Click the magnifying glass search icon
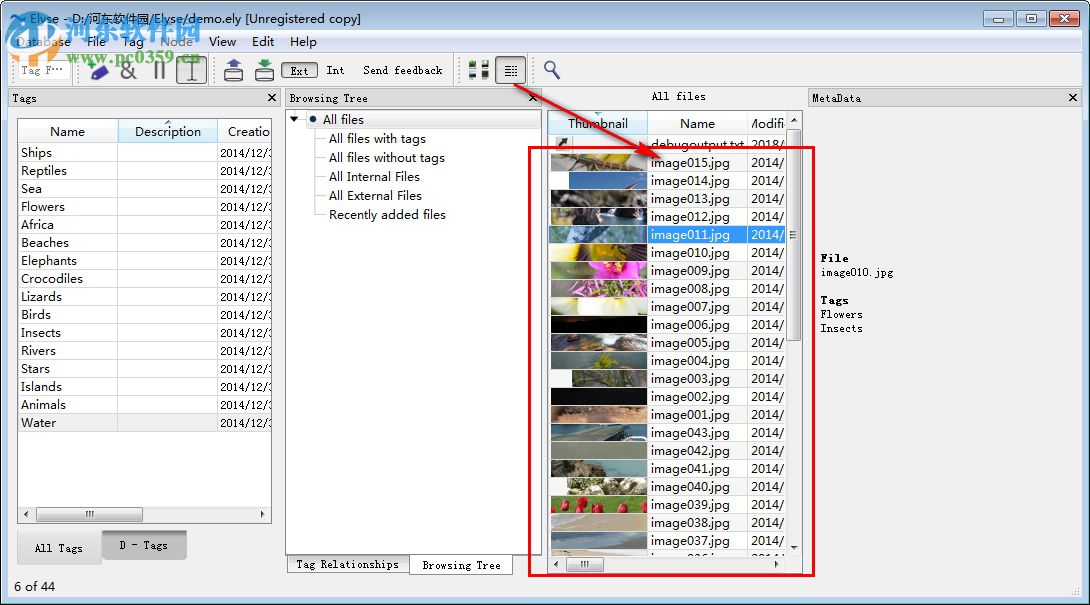The width and height of the screenshot is (1090, 605). [x=551, y=70]
